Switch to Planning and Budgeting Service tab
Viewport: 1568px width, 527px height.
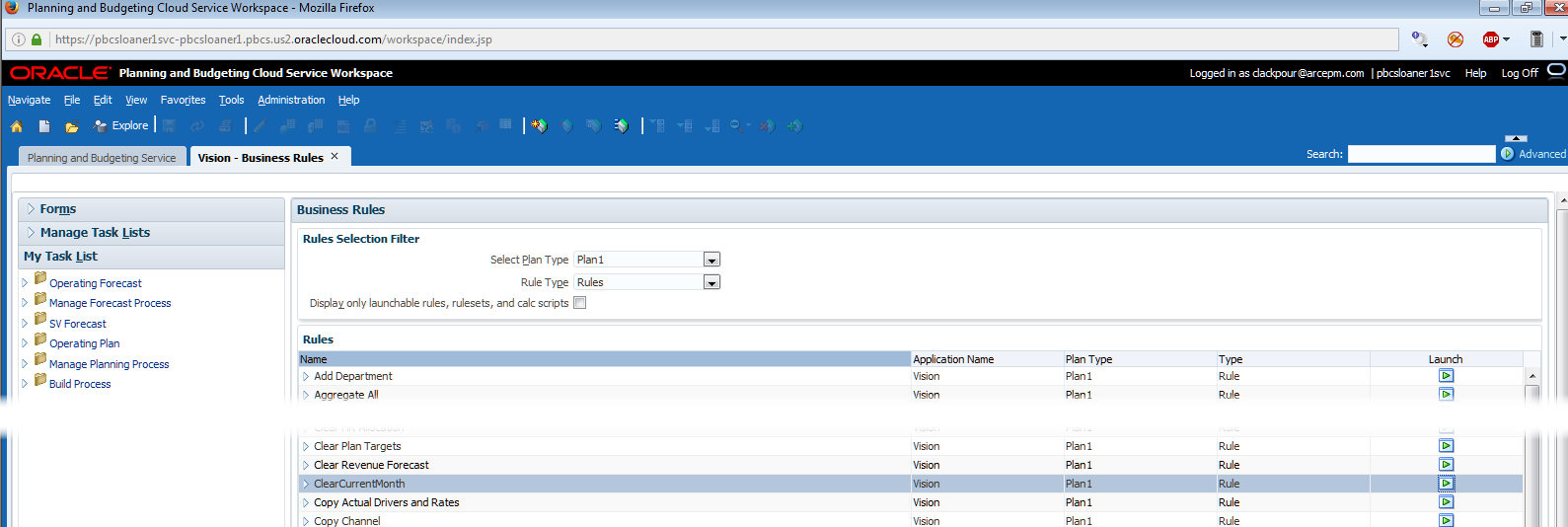[x=102, y=158]
